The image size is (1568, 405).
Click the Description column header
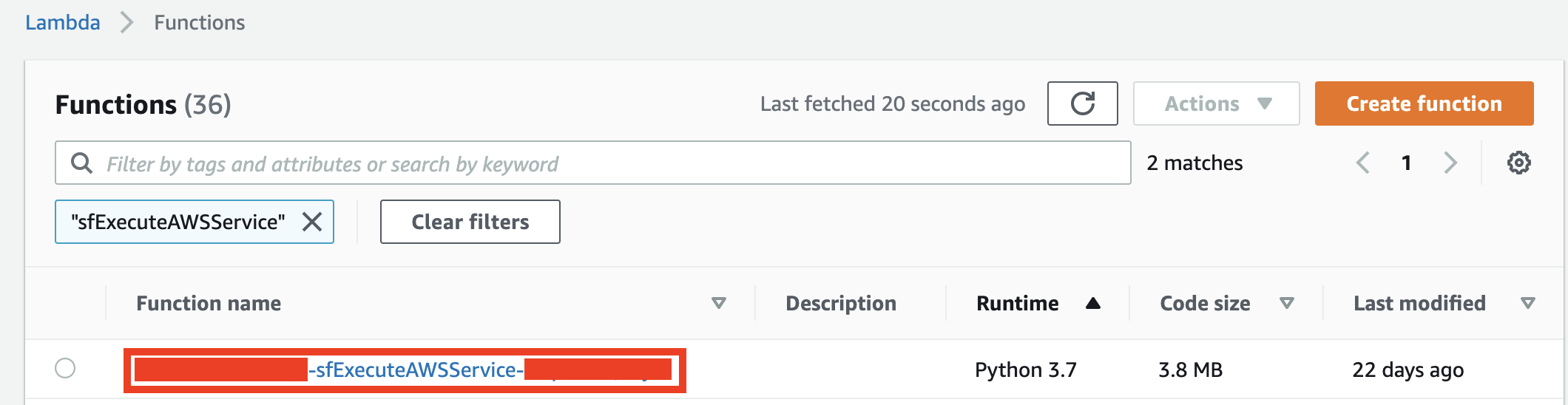click(841, 303)
